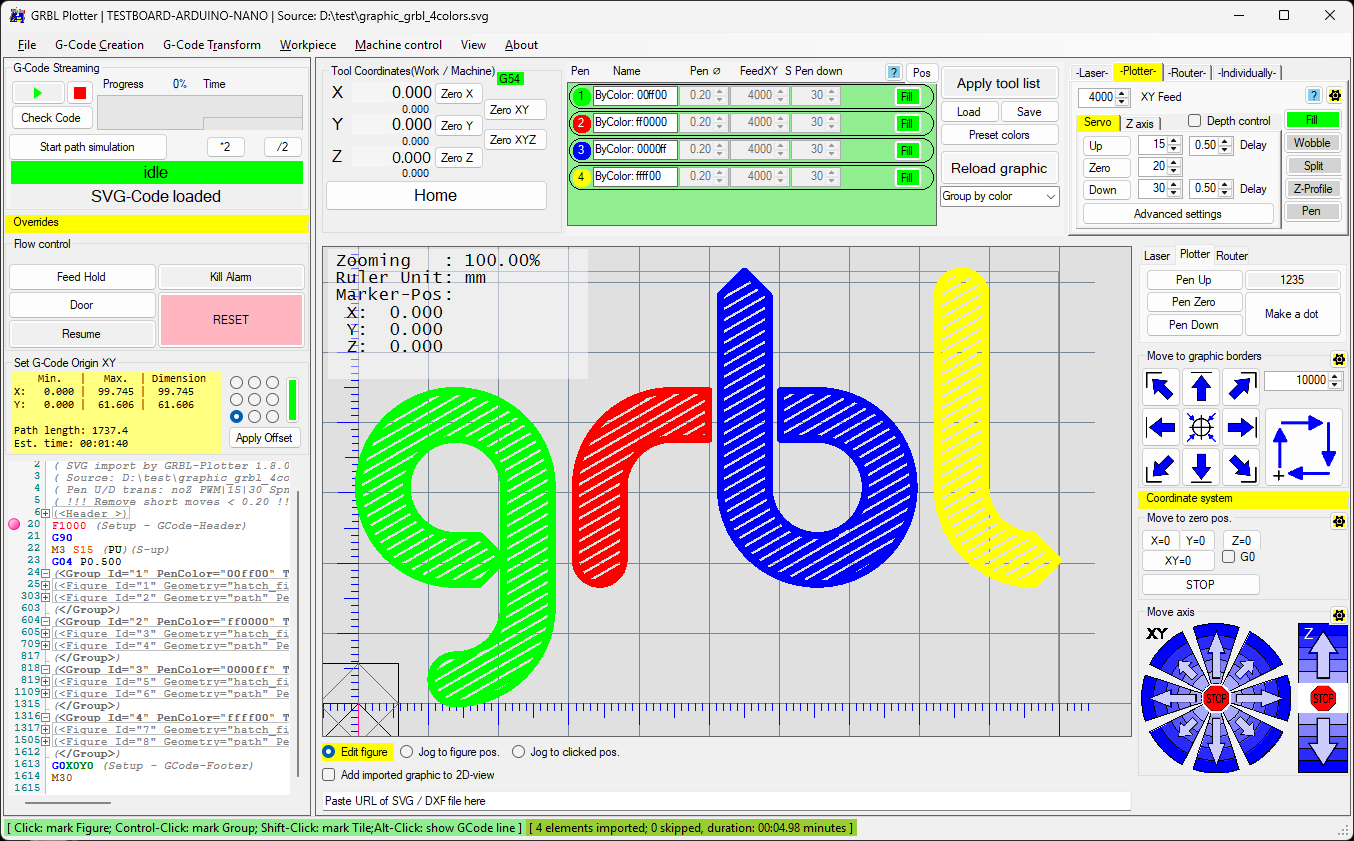Select Edit figure radio option
Screen dimensions: 1354x841
(x=329, y=752)
